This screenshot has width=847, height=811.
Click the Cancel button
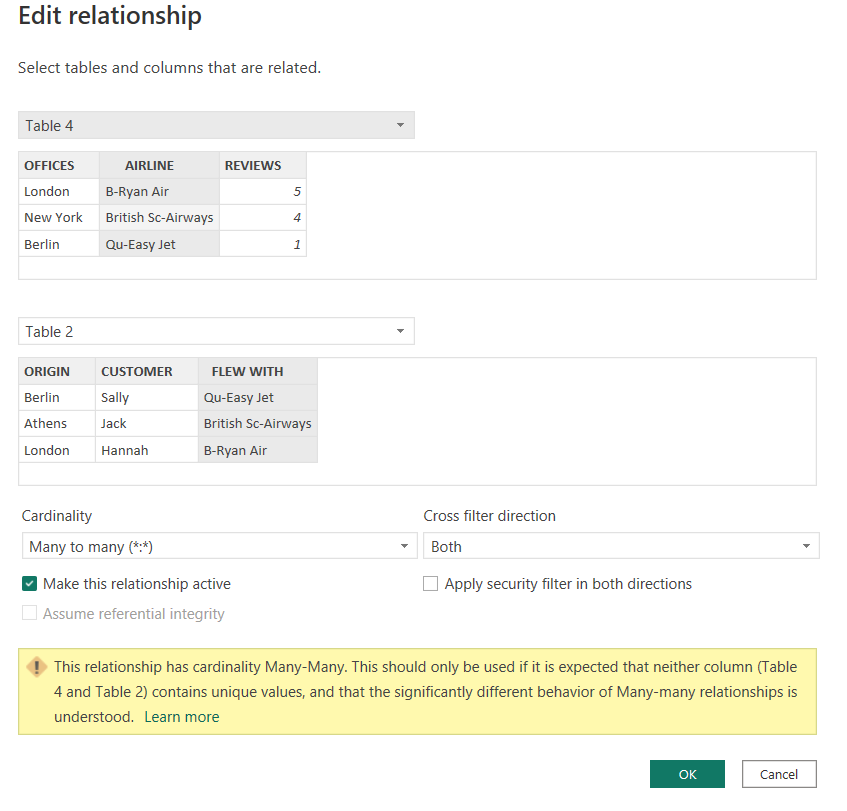click(x=778, y=774)
